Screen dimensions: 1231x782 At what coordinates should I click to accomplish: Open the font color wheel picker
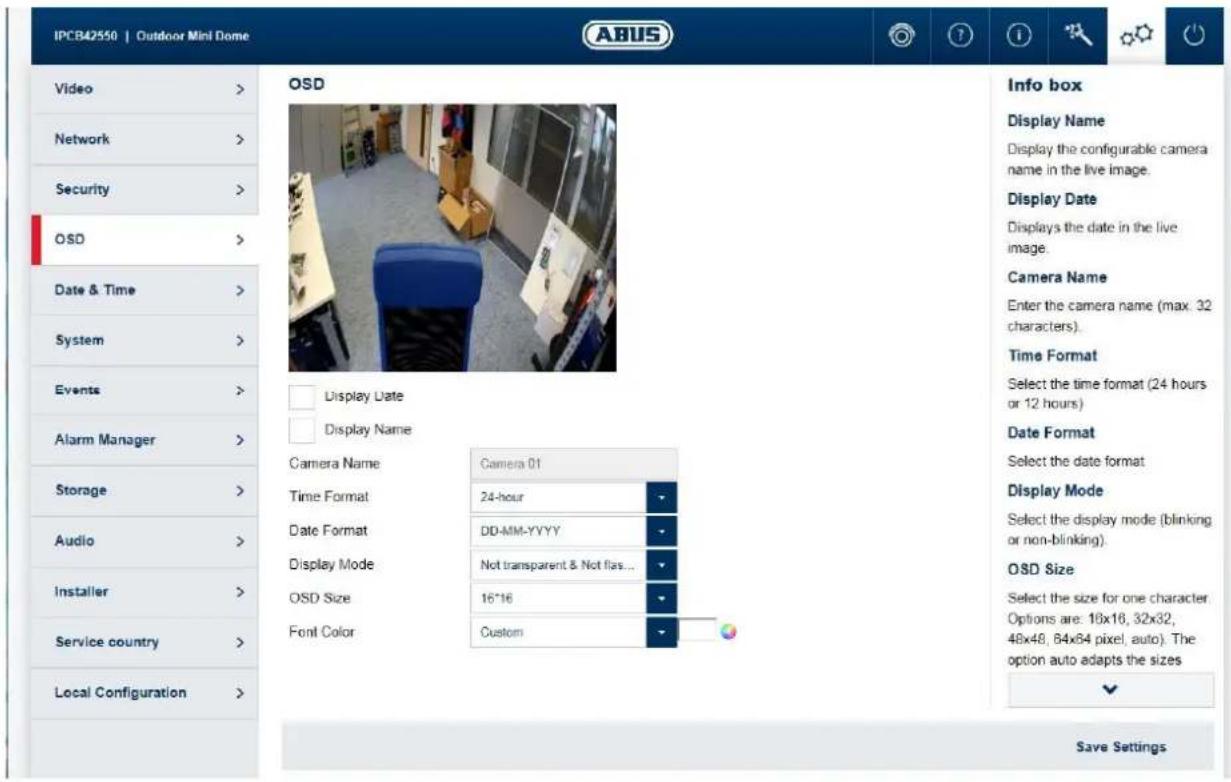coord(729,632)
